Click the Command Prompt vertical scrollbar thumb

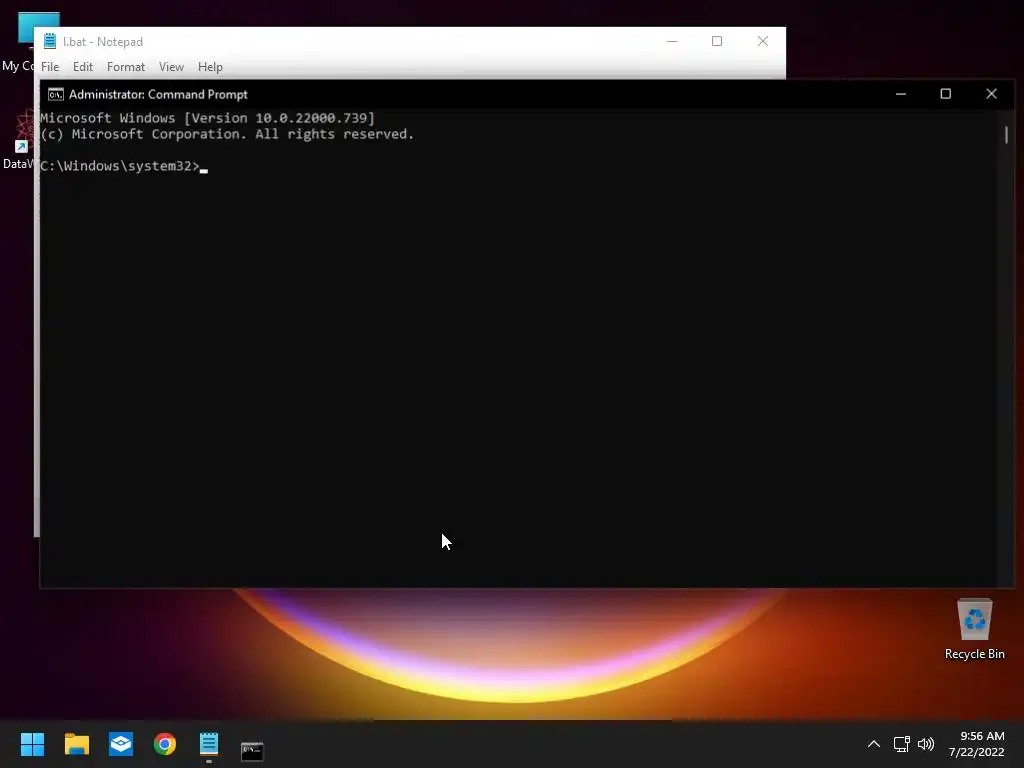(1006, 135)
